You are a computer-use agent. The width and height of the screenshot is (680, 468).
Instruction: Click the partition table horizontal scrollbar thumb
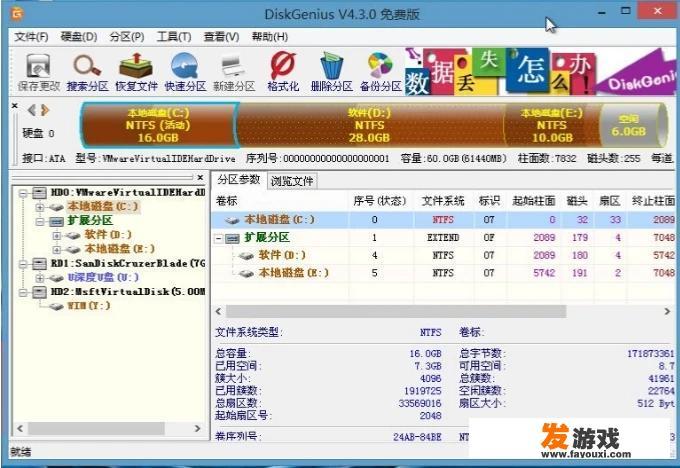(396, 311)
